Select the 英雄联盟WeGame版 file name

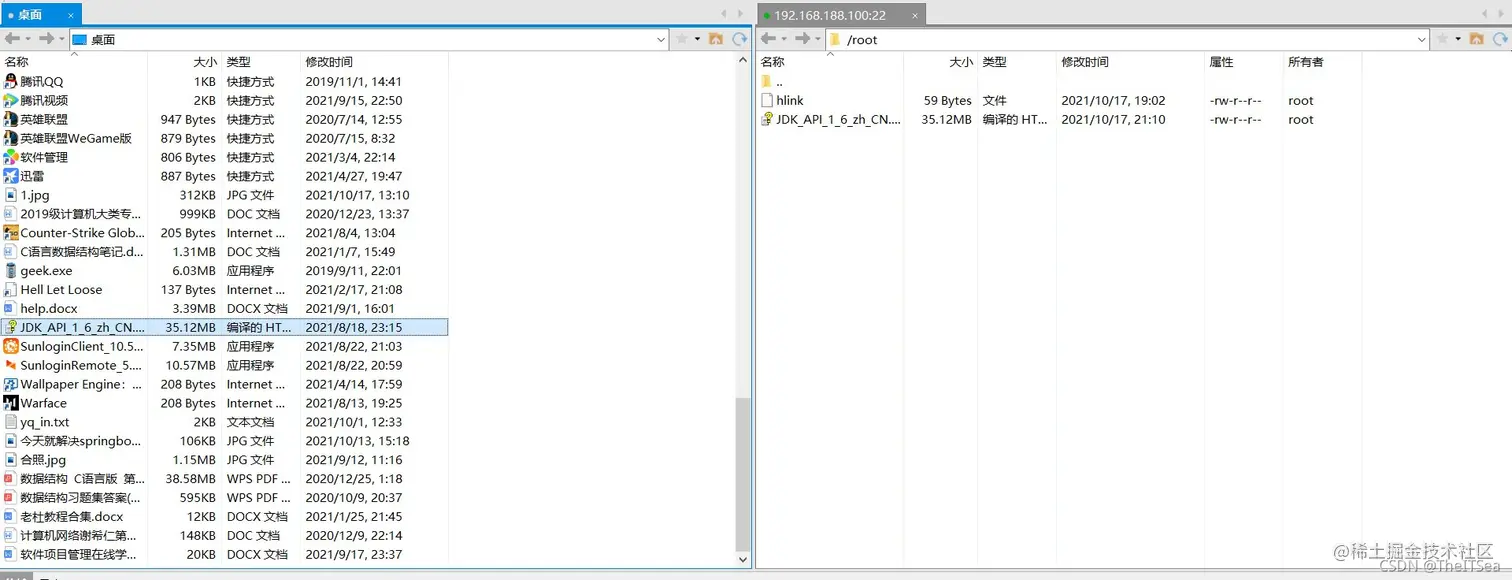[x=76, y=139]
